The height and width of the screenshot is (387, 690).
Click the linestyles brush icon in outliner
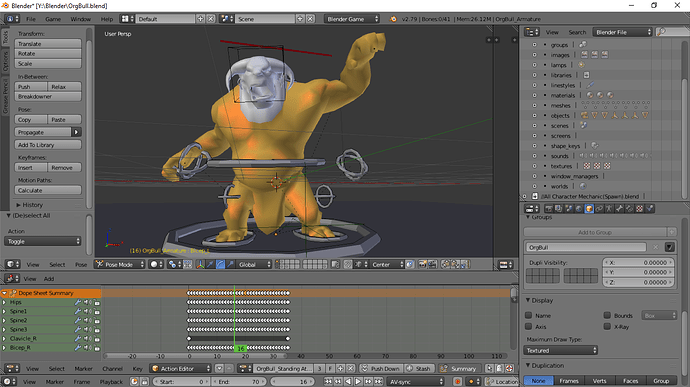(590, 85)
